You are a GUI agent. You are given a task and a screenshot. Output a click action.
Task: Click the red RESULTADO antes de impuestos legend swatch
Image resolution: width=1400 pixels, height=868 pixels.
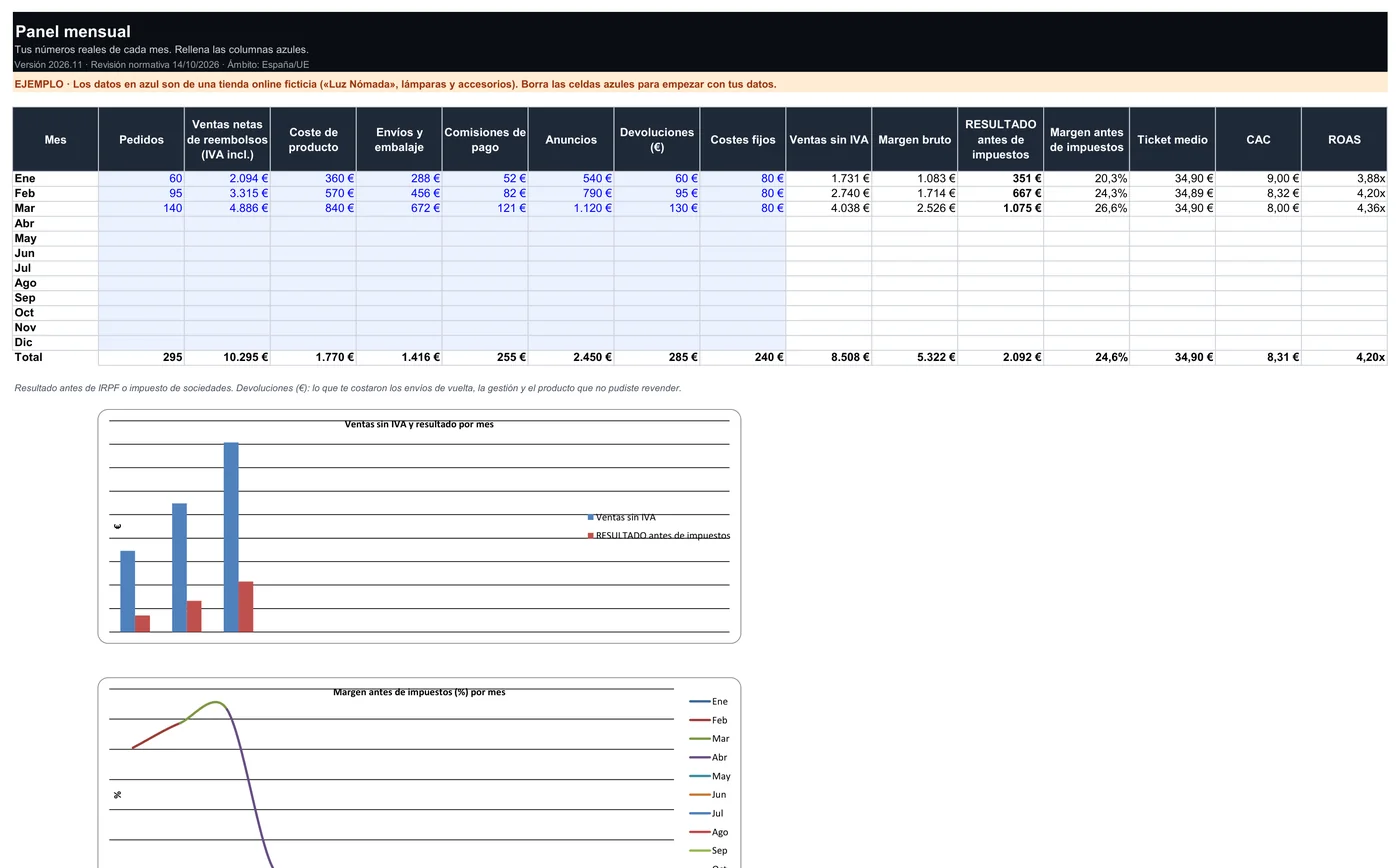[591, 536]
